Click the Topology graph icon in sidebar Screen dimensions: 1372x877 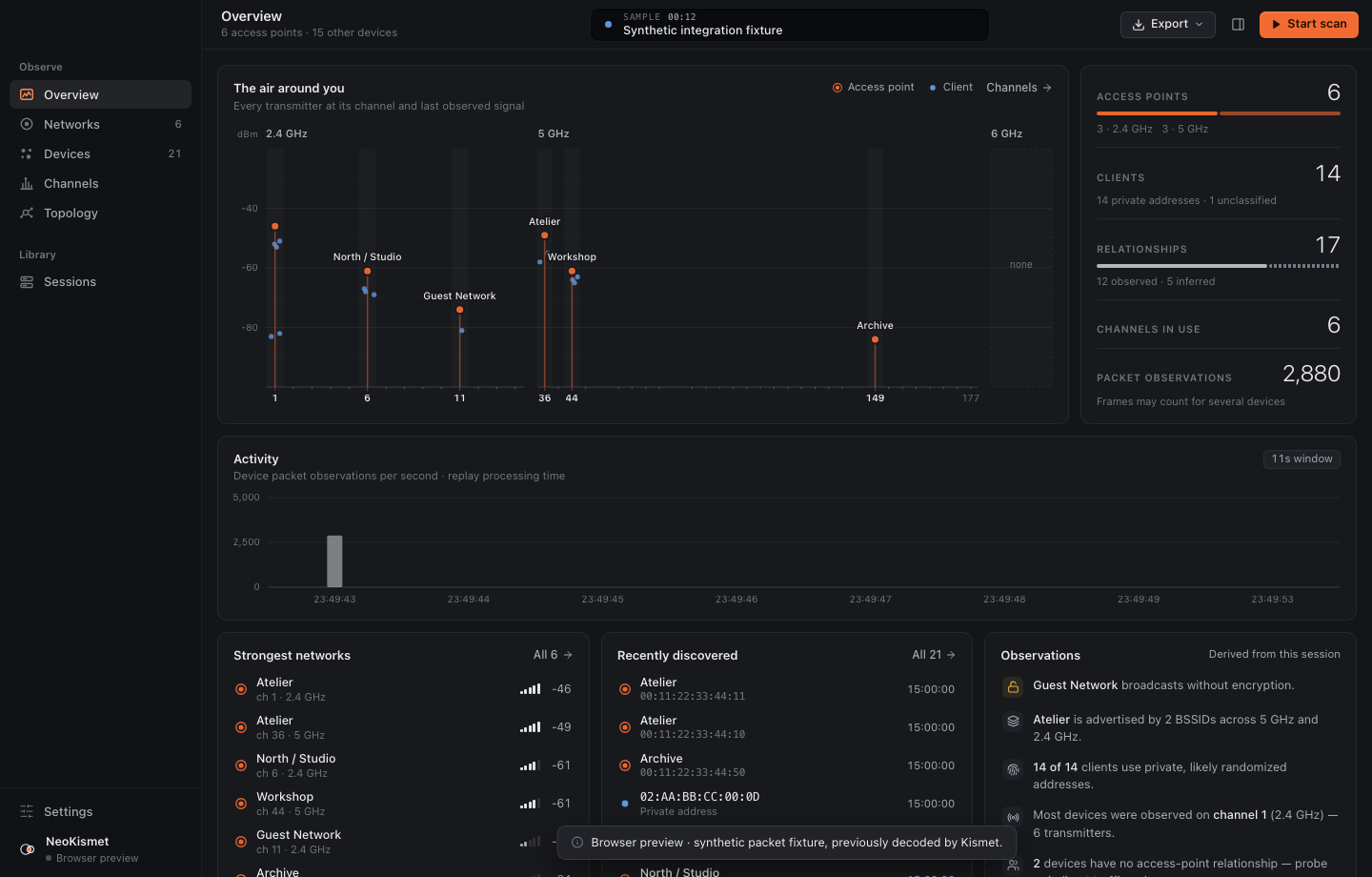[27, 213]
